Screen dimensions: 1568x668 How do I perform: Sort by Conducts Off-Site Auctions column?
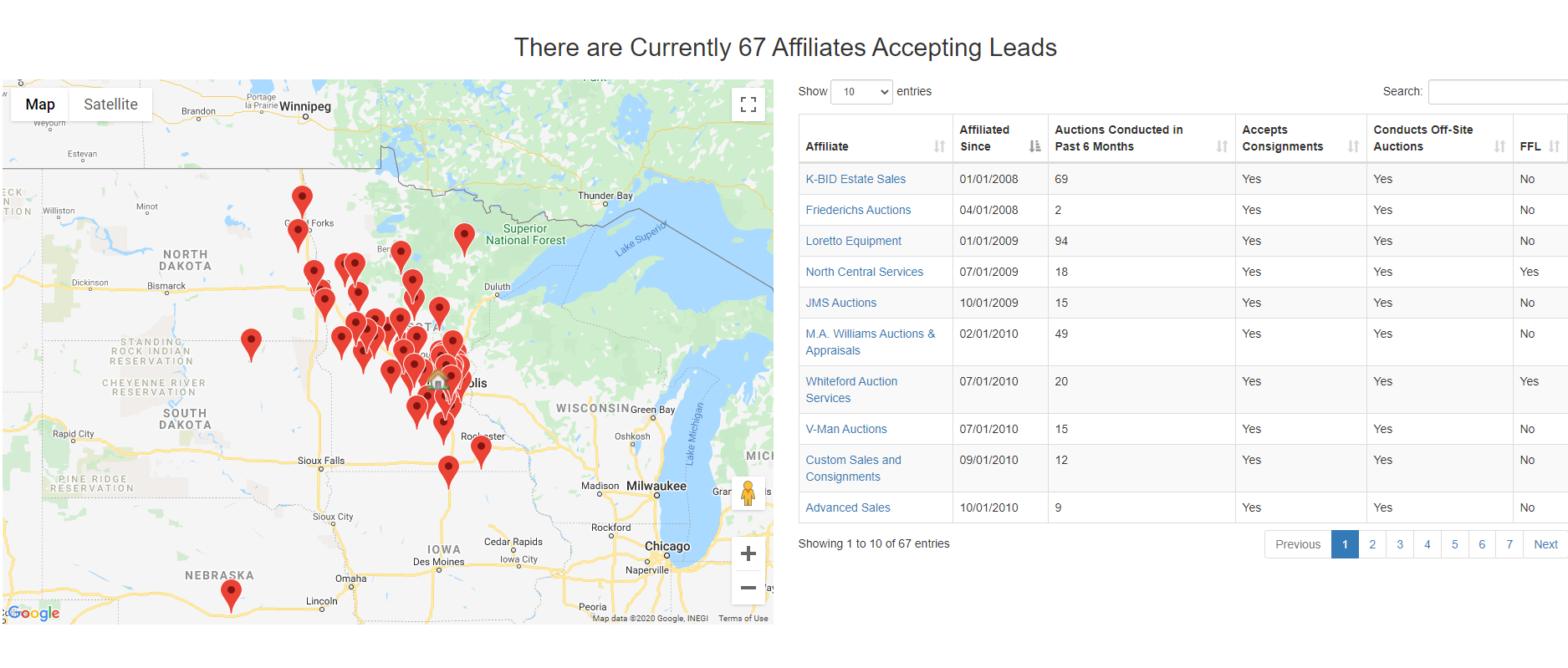(1439, 138)
